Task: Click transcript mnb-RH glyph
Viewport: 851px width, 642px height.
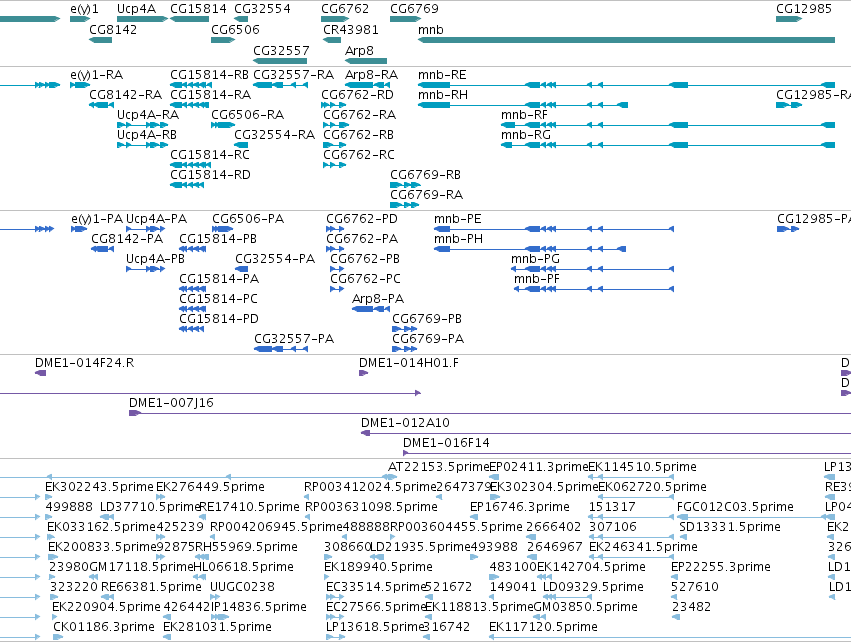Action: pyautogui.click(x=523, y=105)
